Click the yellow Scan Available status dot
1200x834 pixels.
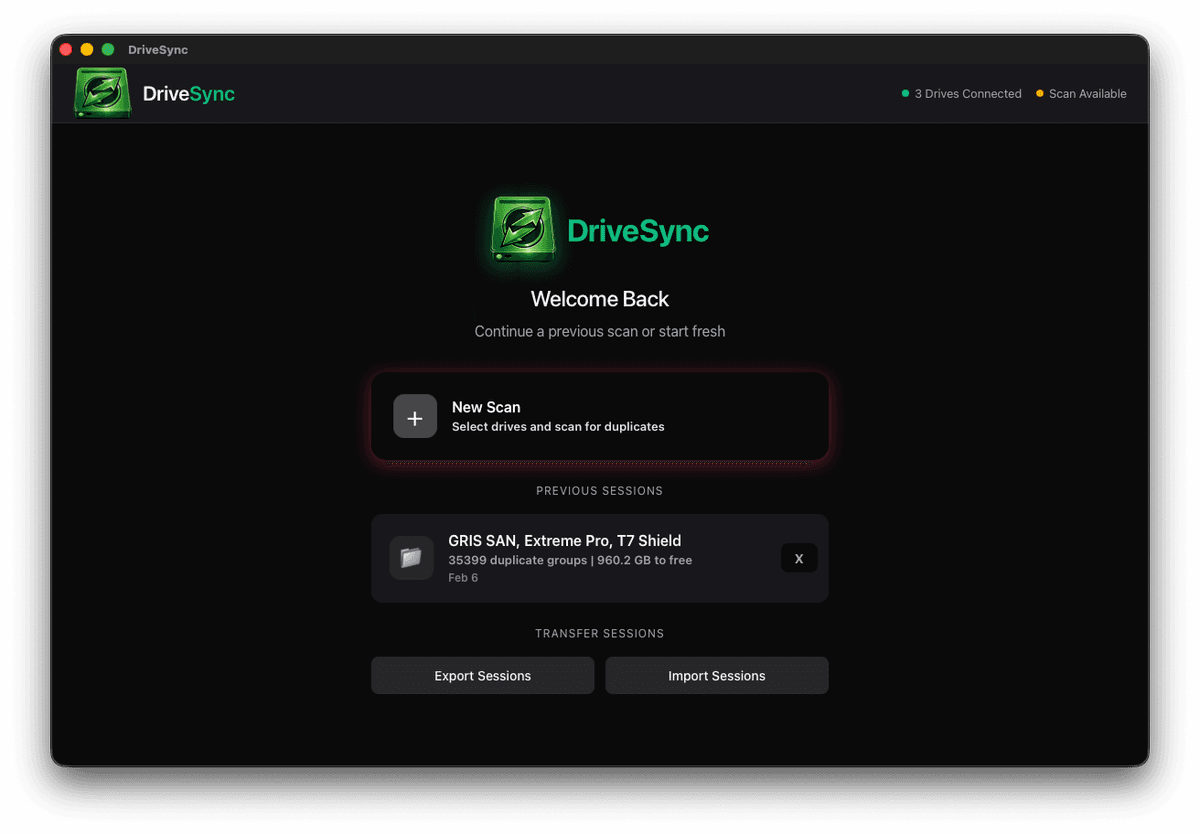(x=1039, y=93)
